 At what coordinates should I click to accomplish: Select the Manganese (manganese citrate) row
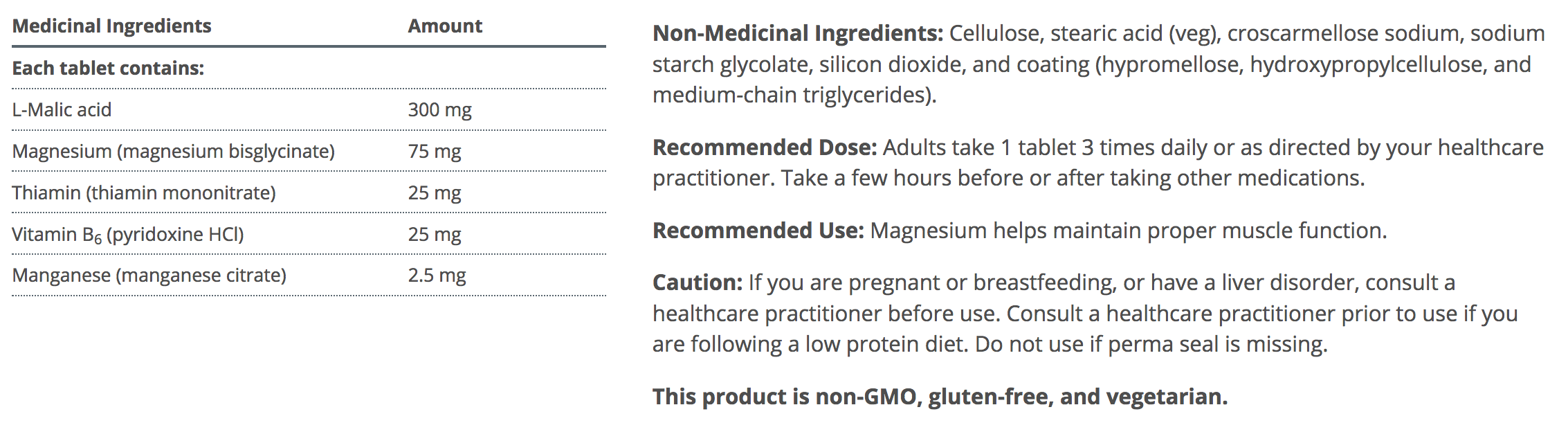click(x=149, y=276)
